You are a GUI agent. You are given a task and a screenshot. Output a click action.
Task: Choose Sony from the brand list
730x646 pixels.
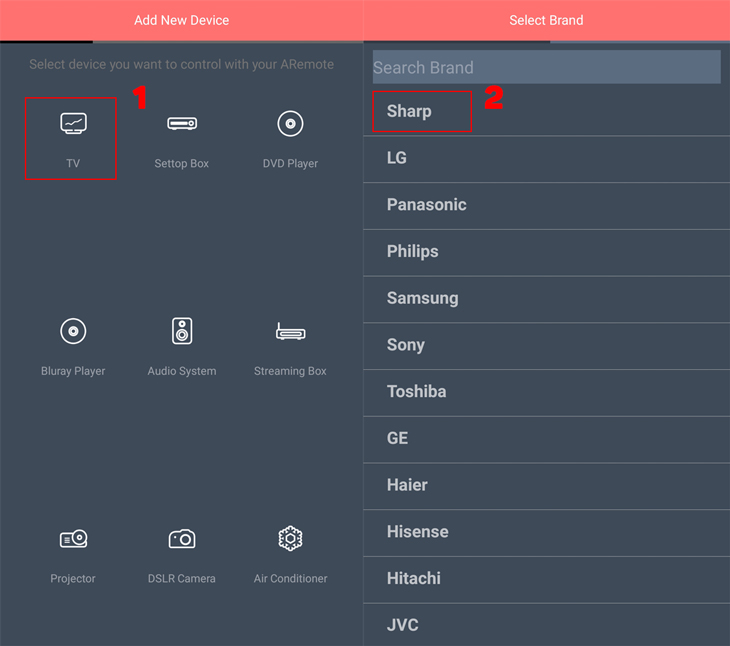pyautogui.click(x=547, y=345)
